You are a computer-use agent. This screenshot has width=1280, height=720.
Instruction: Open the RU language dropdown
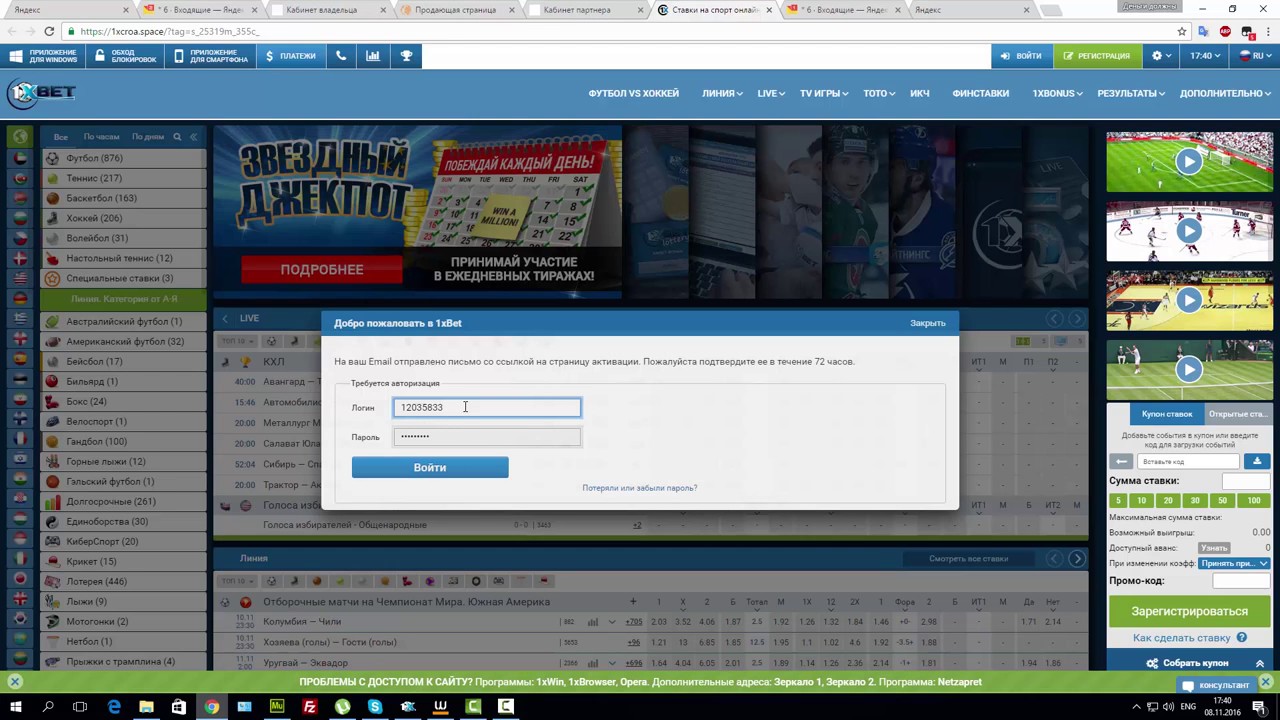(1257, 56)
